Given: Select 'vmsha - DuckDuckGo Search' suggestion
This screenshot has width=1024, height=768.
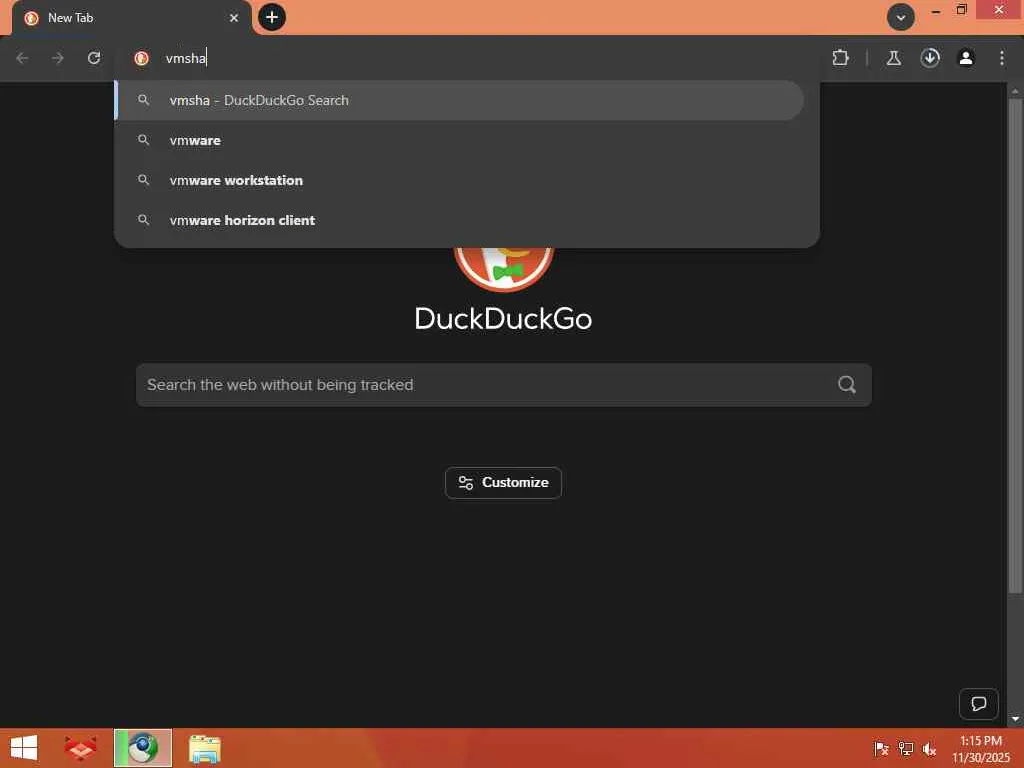Looking at the screenshot, I should (x=460, y=100).
